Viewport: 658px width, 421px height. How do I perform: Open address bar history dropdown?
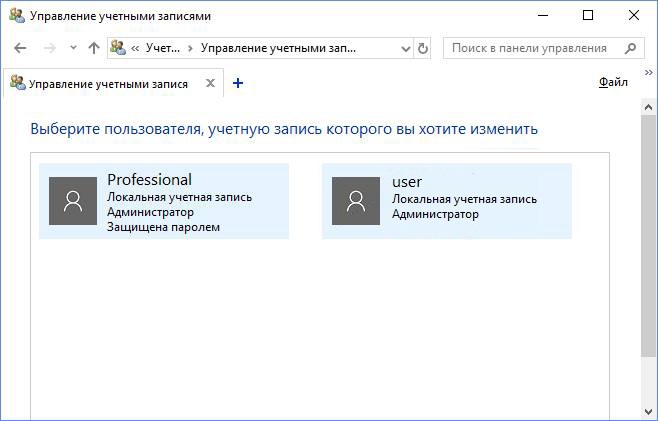click(406, 49)
